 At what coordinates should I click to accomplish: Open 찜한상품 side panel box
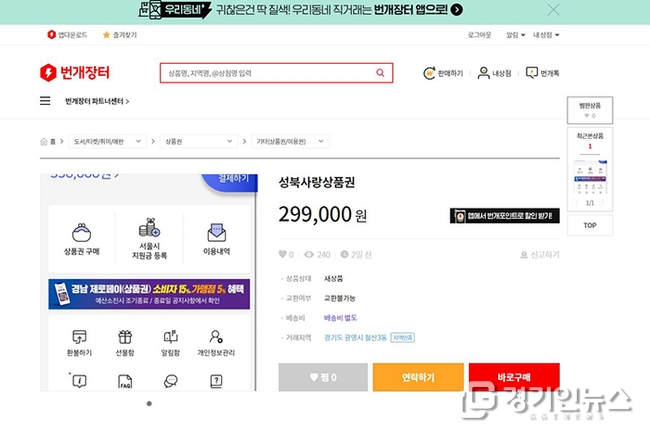click(x=590, y=110)
